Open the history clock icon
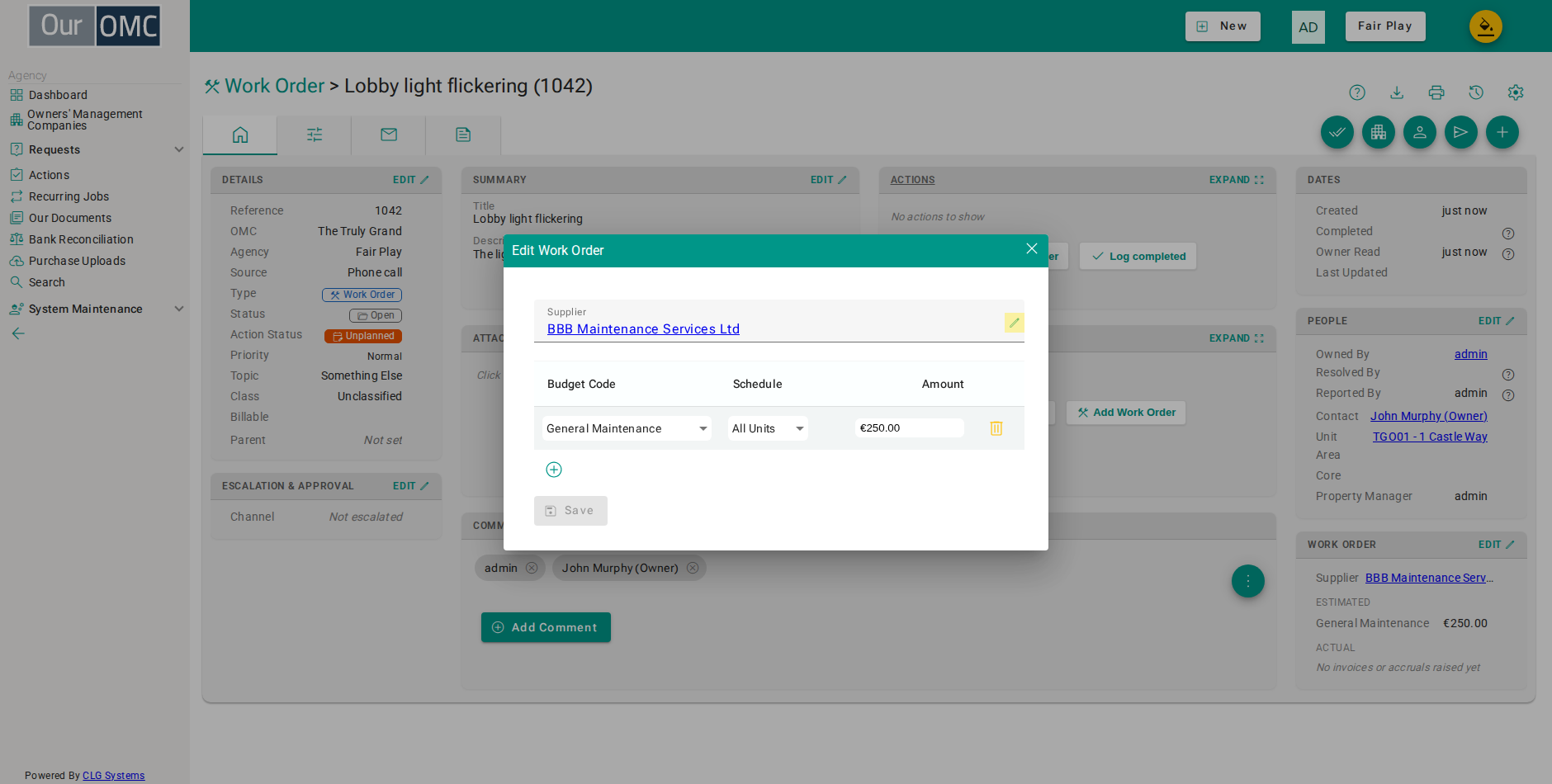 tap(1476, 92)
